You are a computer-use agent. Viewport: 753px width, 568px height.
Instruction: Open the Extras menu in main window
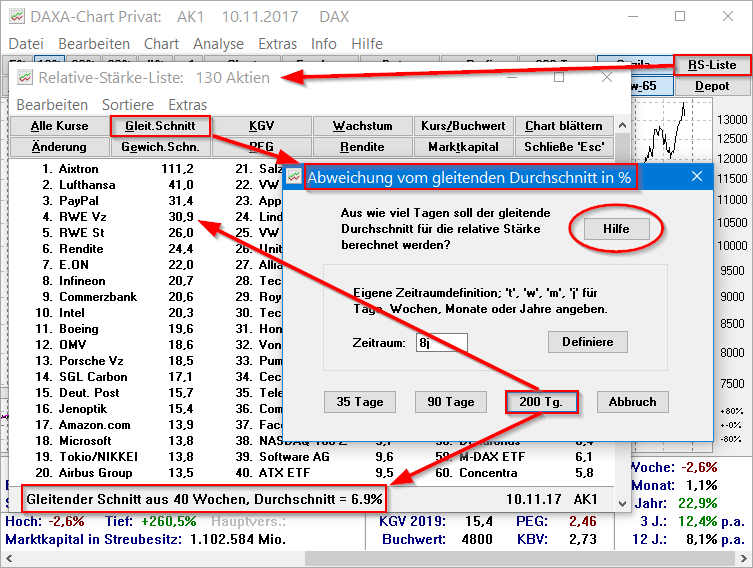pyautogui.click(x=277, y=44)
